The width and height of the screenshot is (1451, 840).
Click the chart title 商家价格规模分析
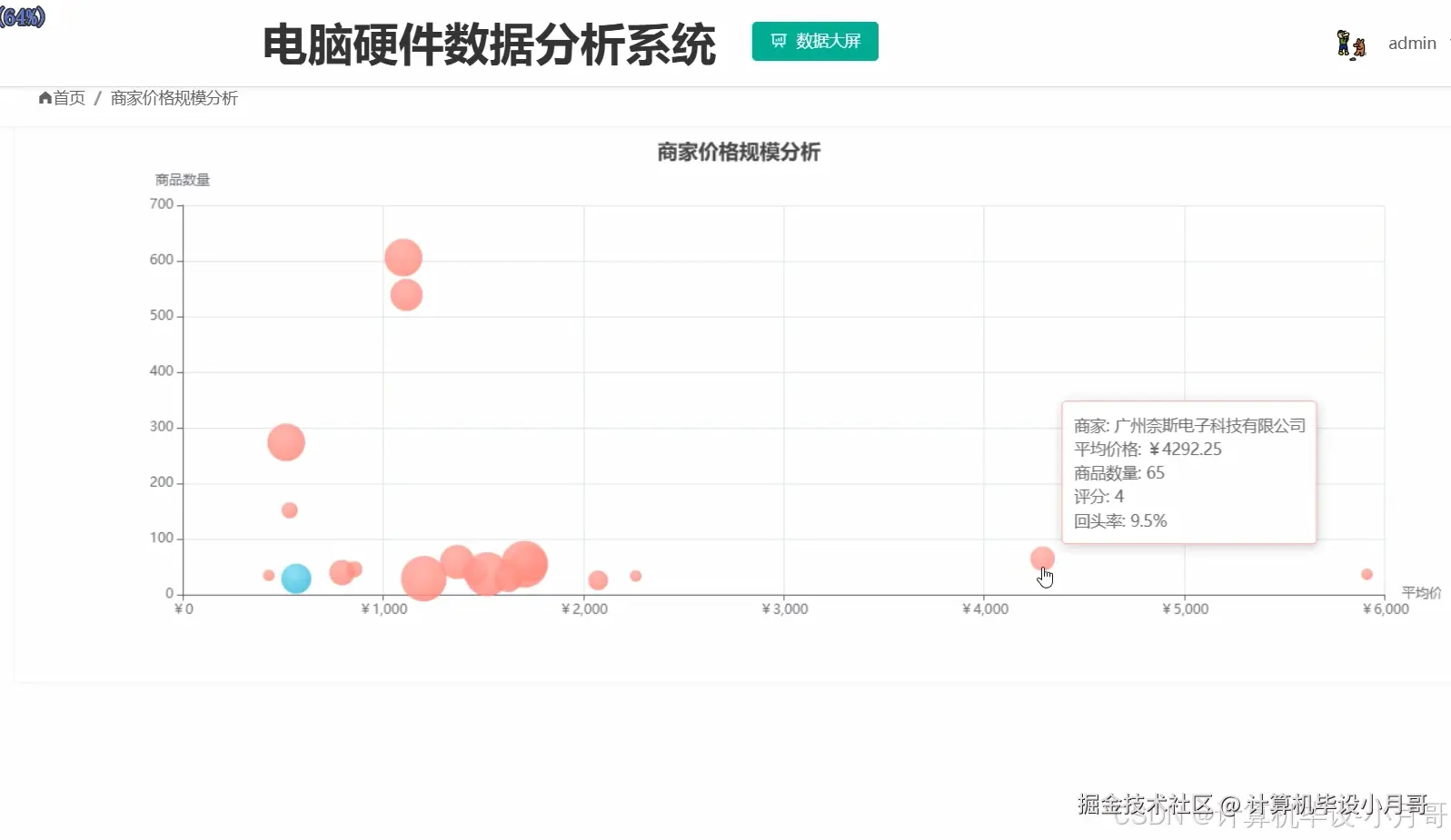tap(739, 152)
